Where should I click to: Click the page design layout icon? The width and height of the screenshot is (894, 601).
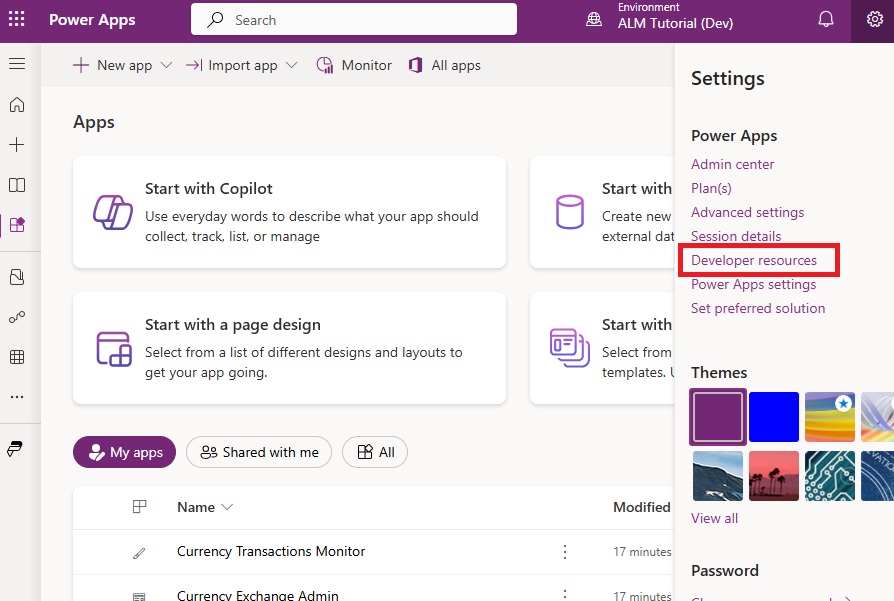[x=114, y=348]
